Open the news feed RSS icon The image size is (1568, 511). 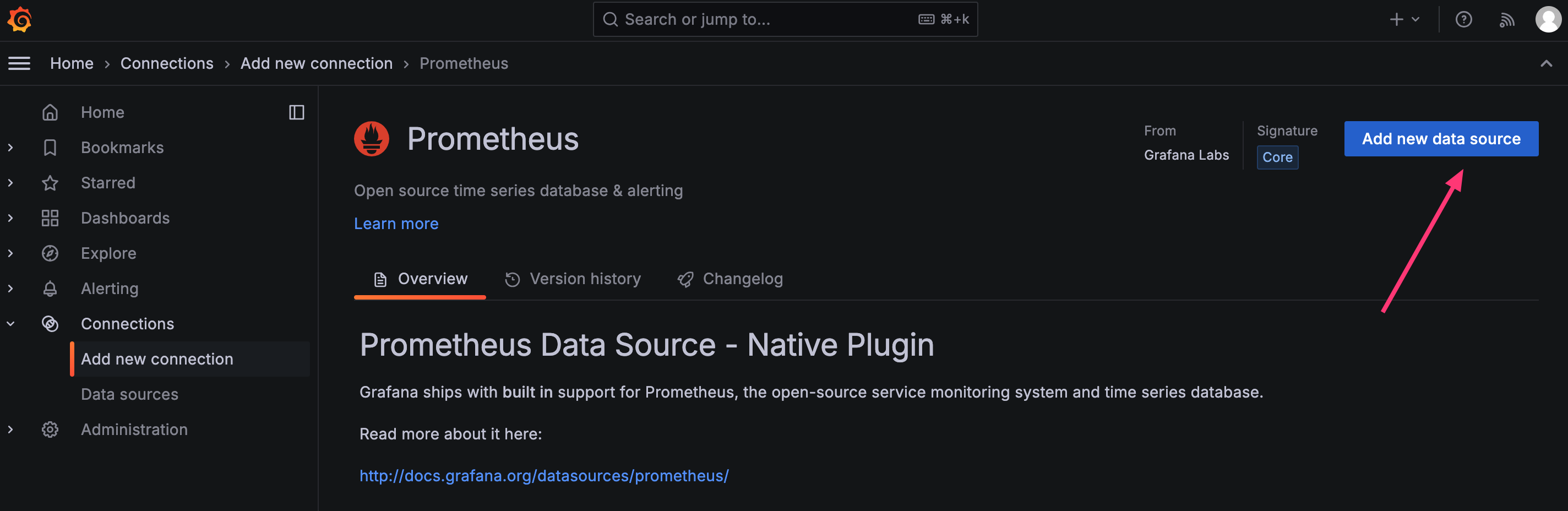coord(1506,20)
